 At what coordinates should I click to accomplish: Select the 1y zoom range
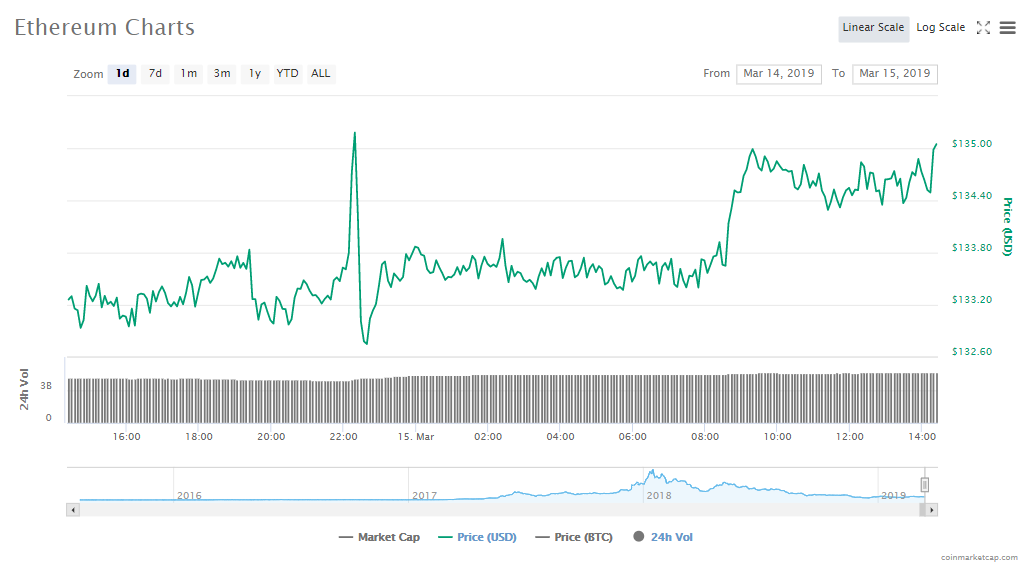pos(255,73)
